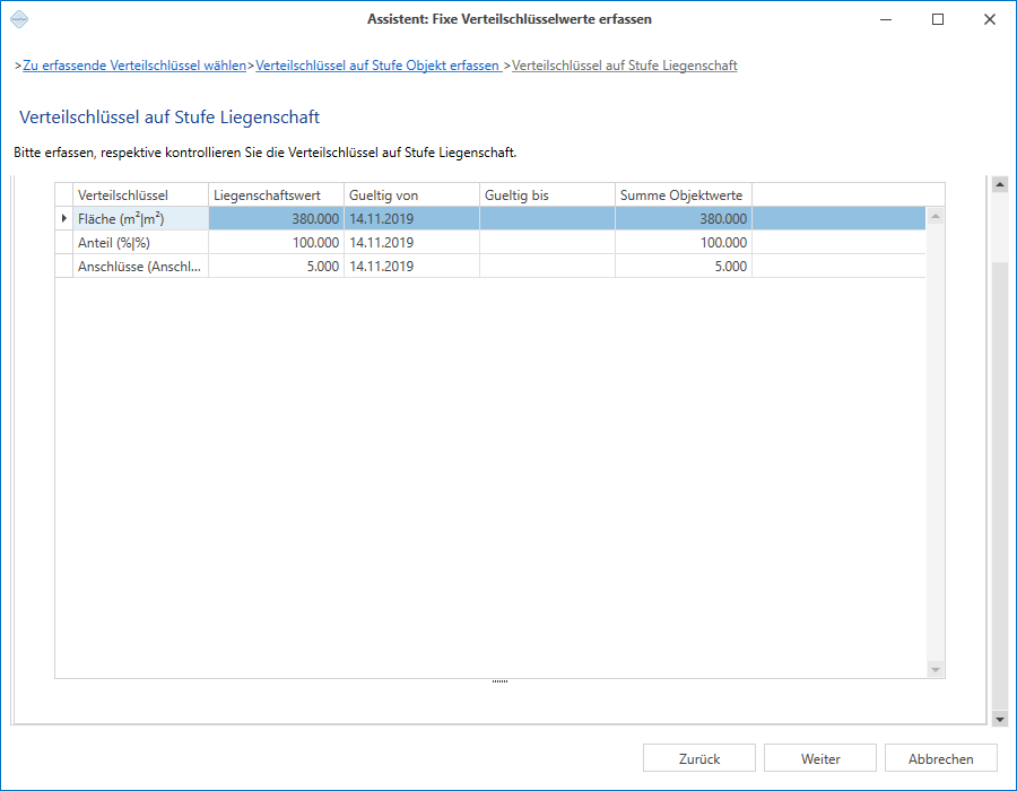Viewport: 1017px width, 791px height.
Task: Proceed with the Weiter button
Action: pos(820,759)
